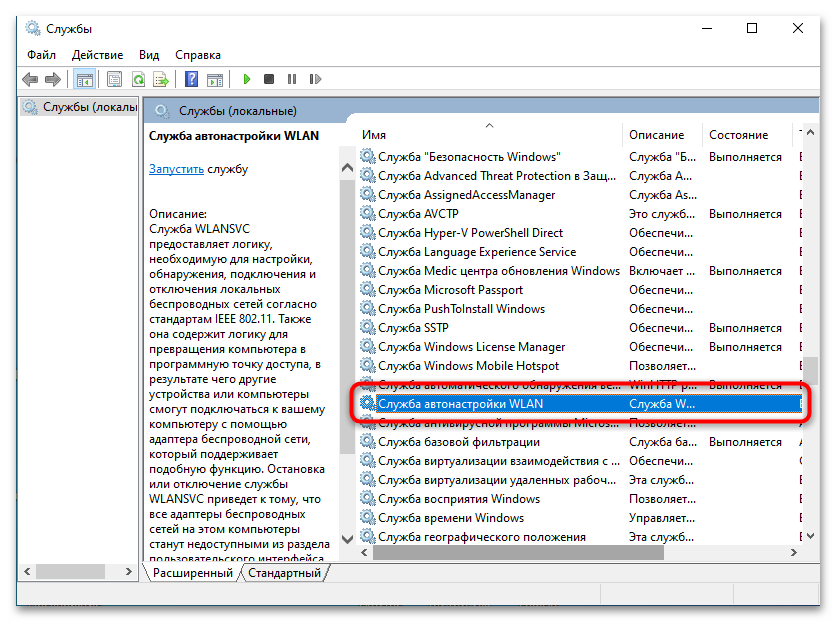
Task: Click tree pane scroll-right arrow
Action: [x=128, y=571]
